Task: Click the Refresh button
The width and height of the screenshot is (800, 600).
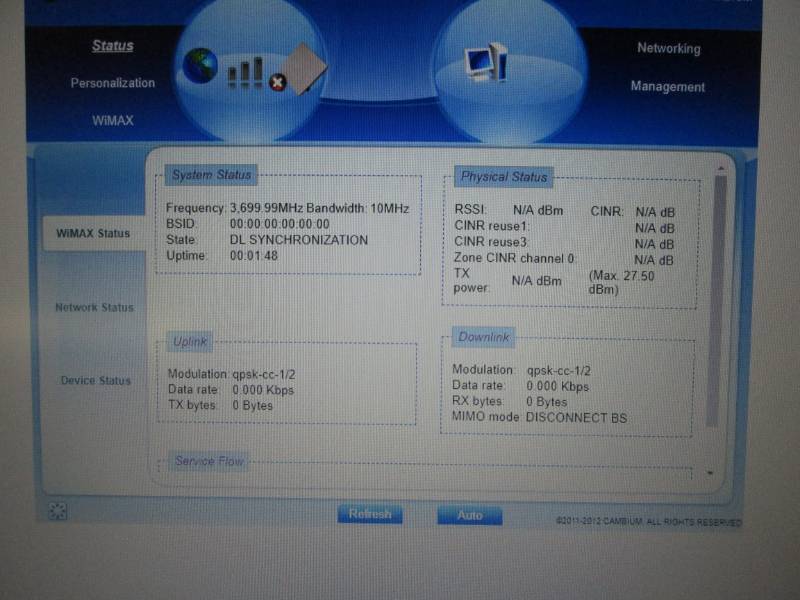Action: click(370, 514)
